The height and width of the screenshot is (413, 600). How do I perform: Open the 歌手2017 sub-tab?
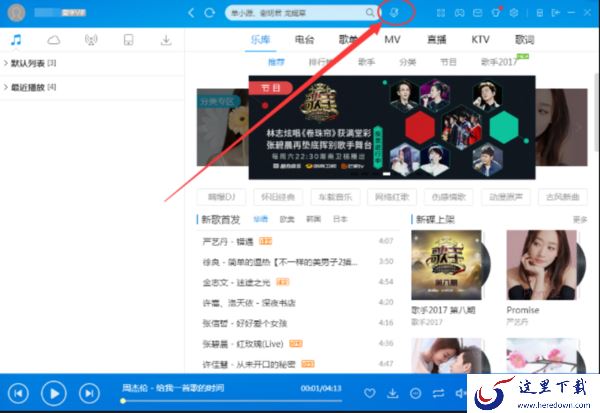tap(499, 62)
